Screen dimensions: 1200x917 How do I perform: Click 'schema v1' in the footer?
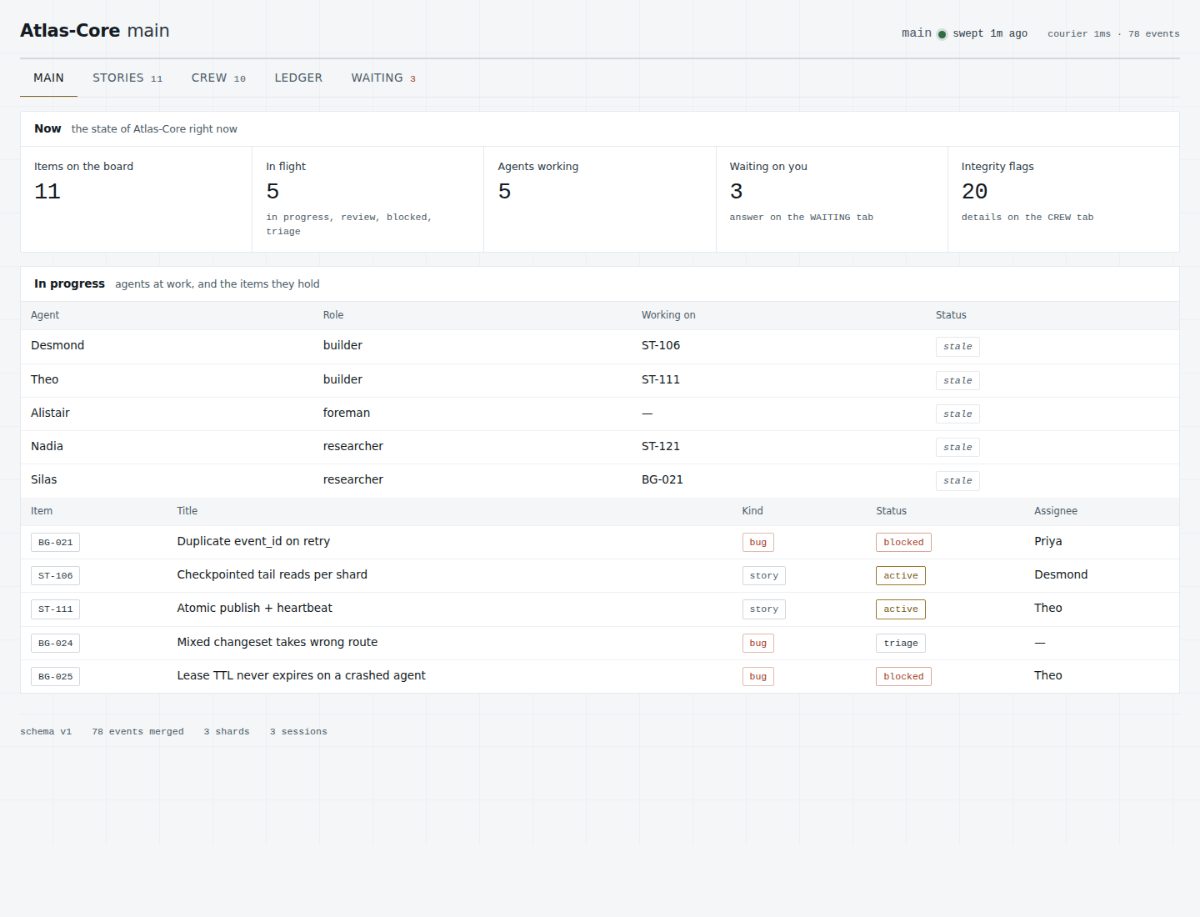[x=46, y=731]
